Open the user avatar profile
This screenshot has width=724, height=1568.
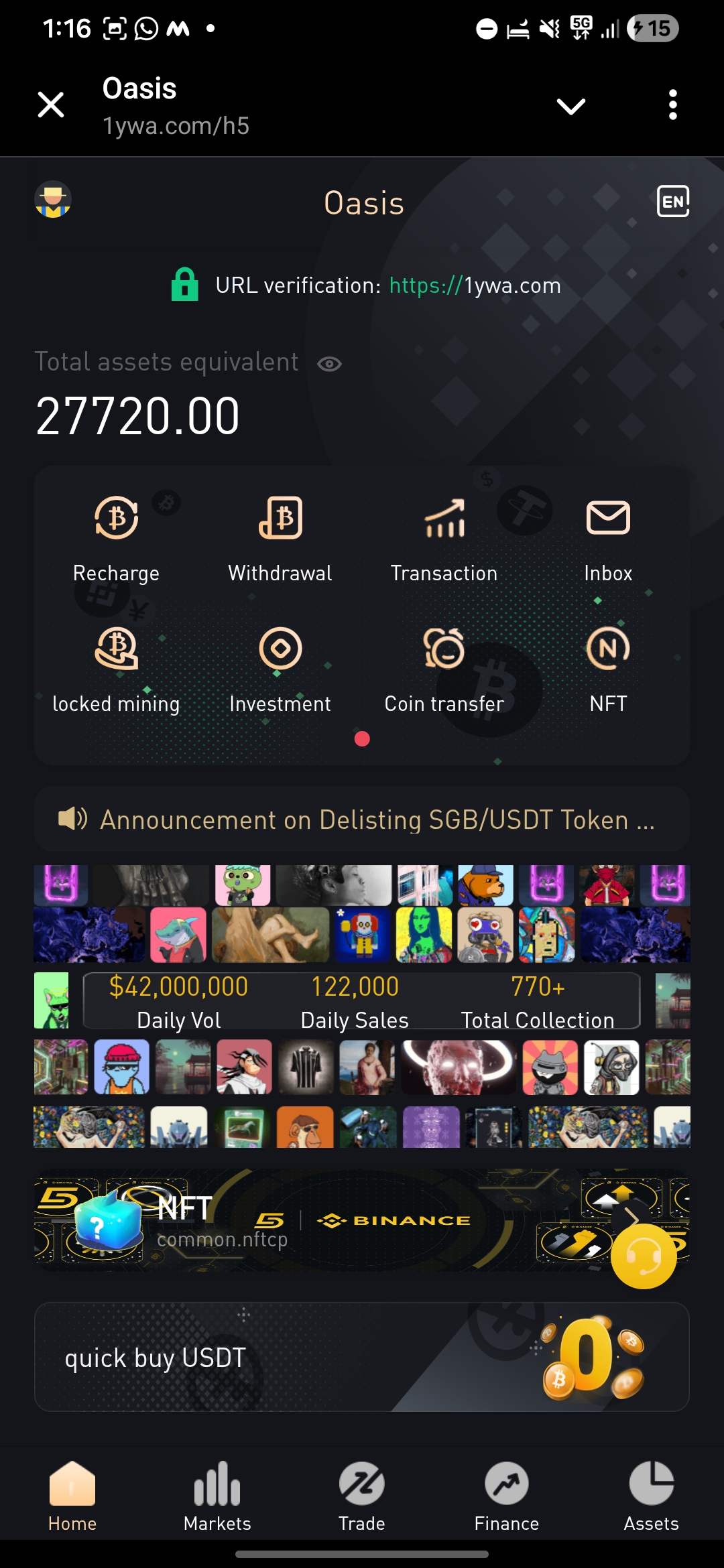53,200
